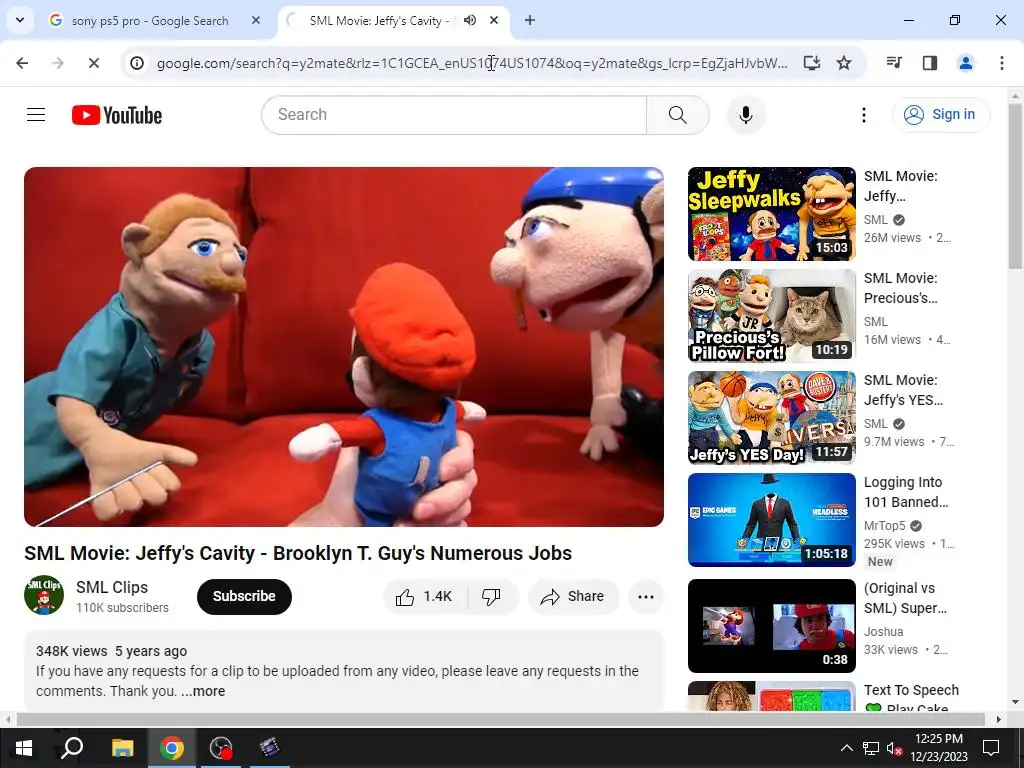Open the tab search dropdown chevron
This screenshot has height=768, width=1024.
click(x=20, y=20)
